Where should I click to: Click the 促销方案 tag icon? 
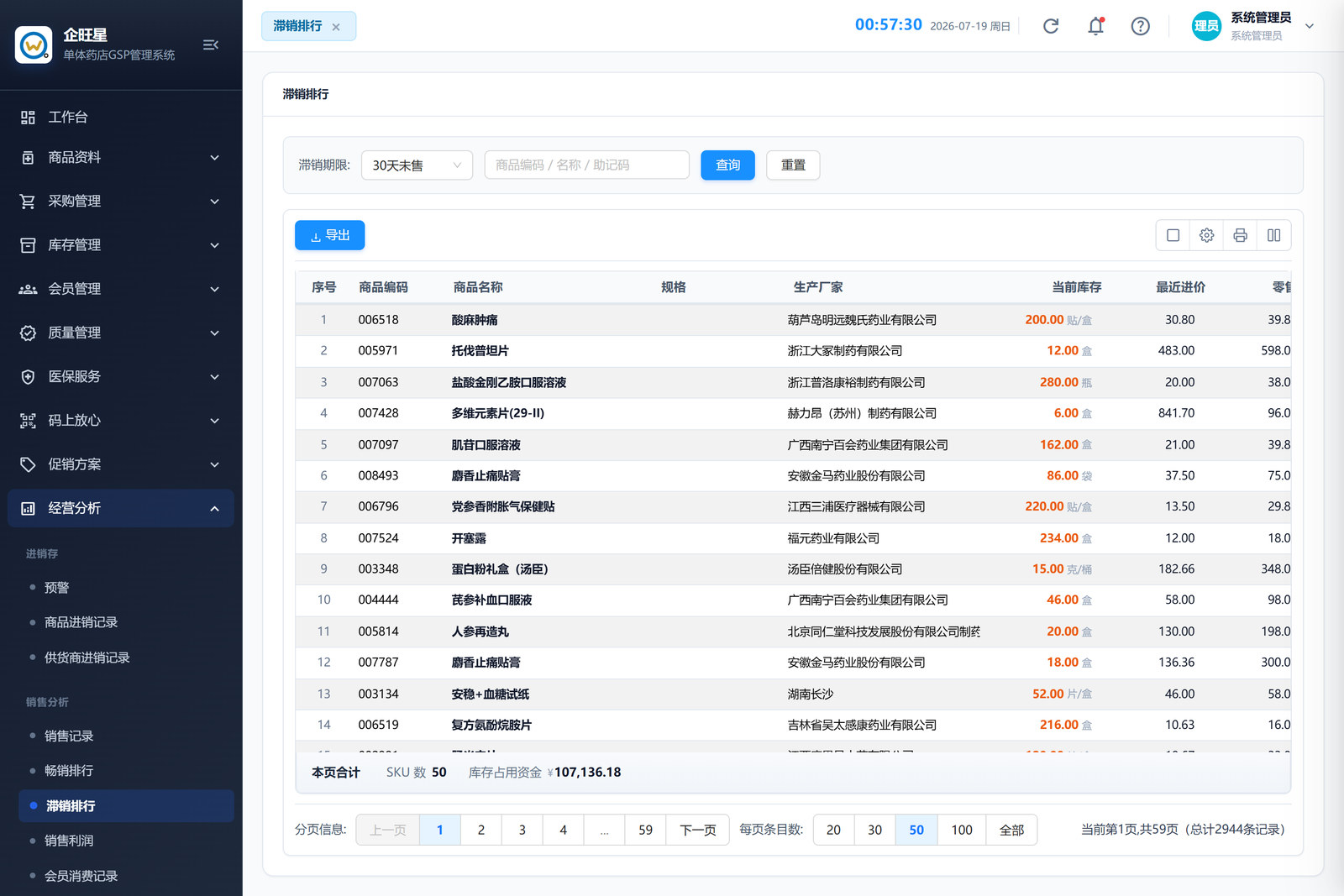point(28,464)
